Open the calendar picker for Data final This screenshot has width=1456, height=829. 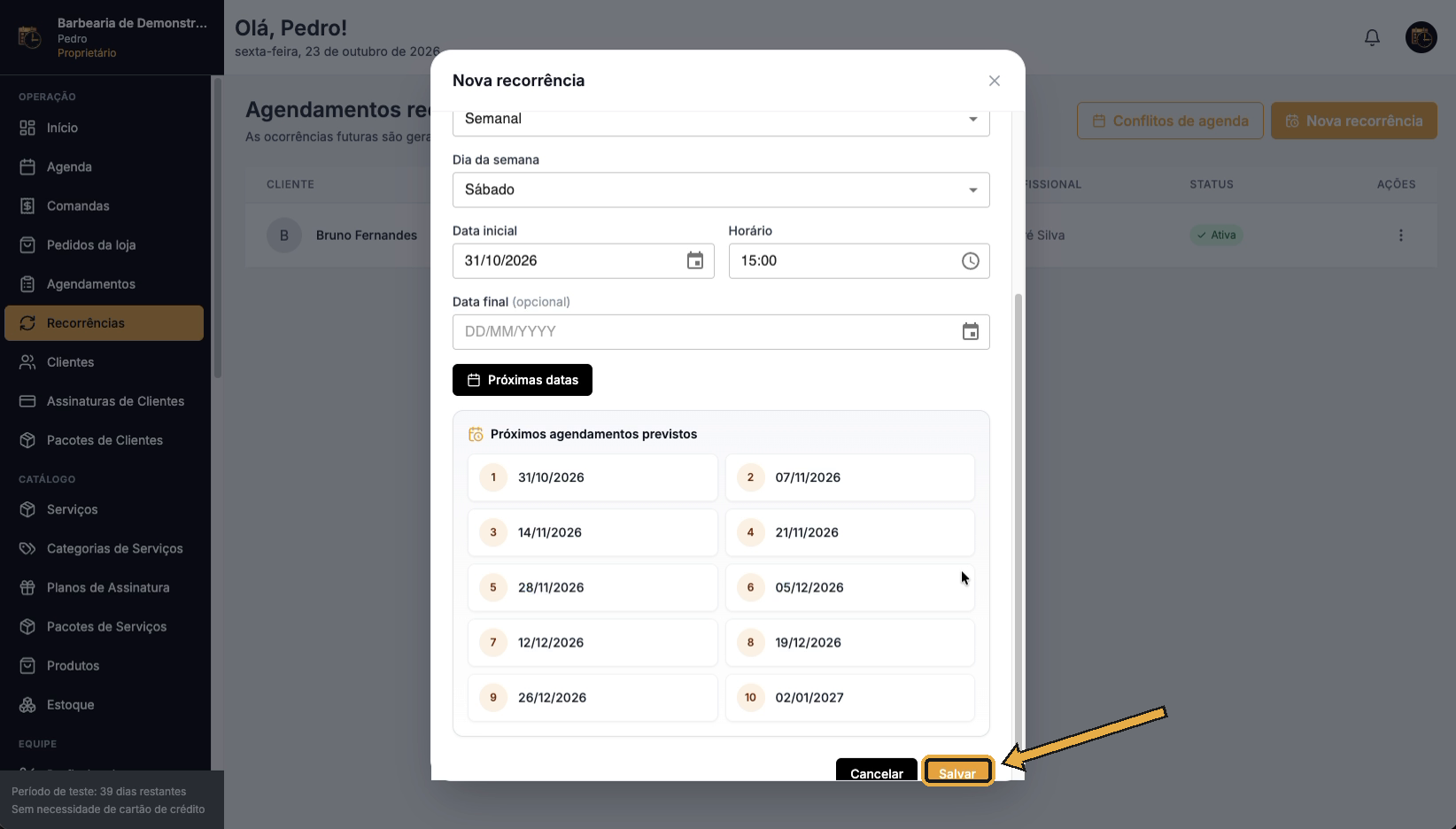[971, 331]
